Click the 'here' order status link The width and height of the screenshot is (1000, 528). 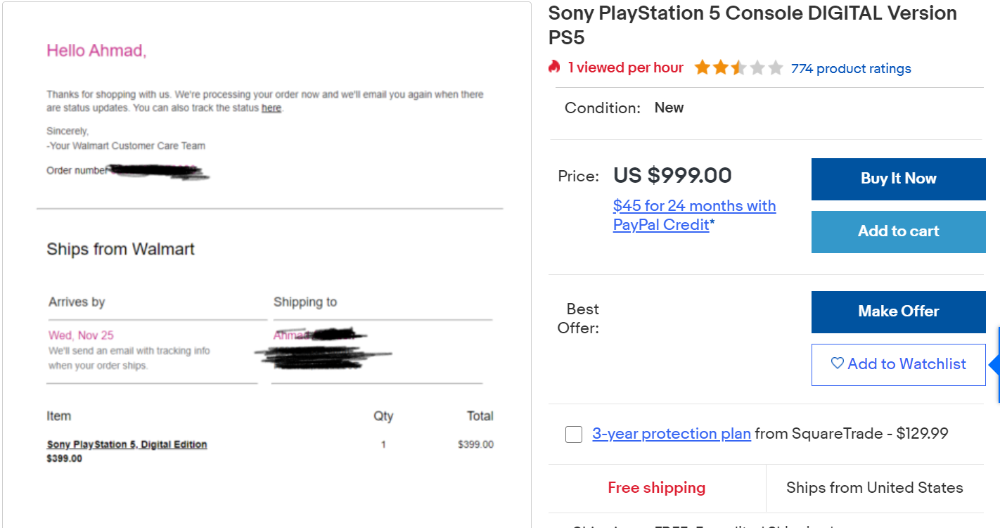[271, 108]
